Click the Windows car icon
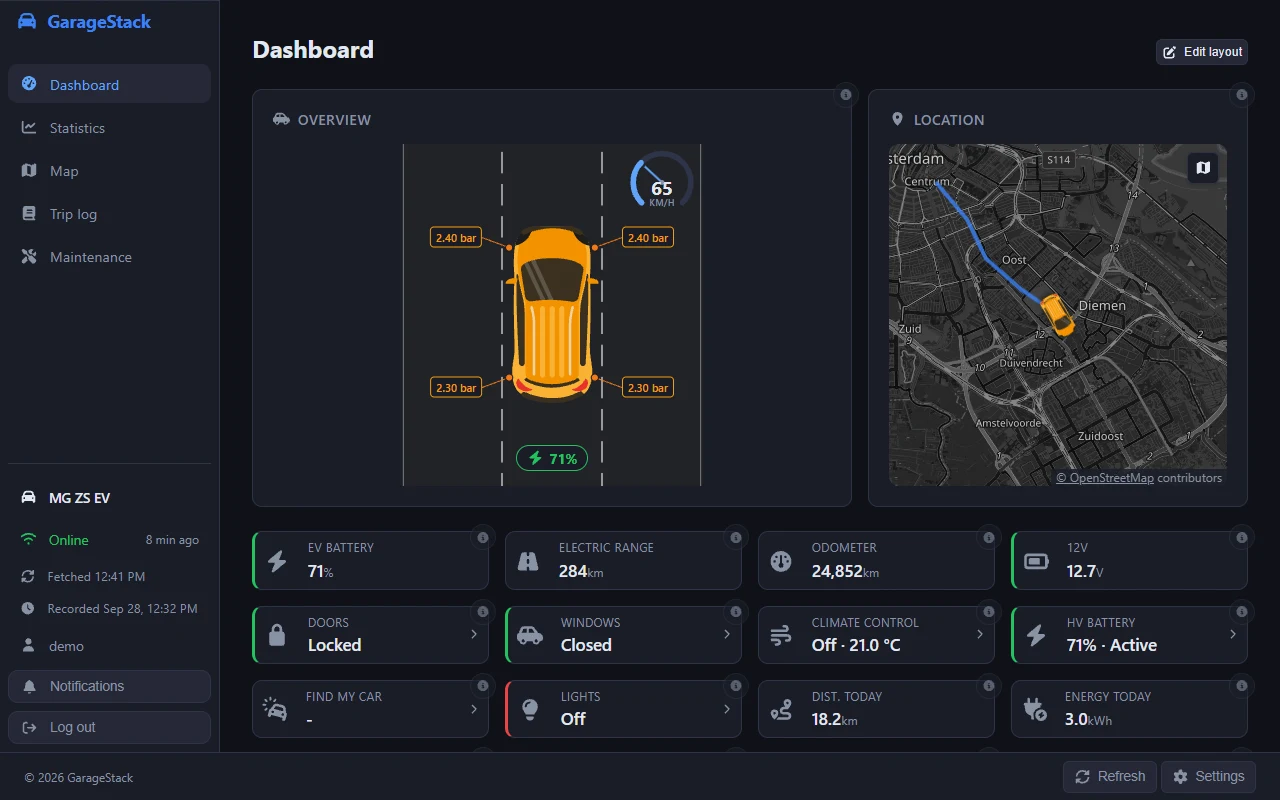This screenshot has width=1280, height=800. click(x=530, y=635)
